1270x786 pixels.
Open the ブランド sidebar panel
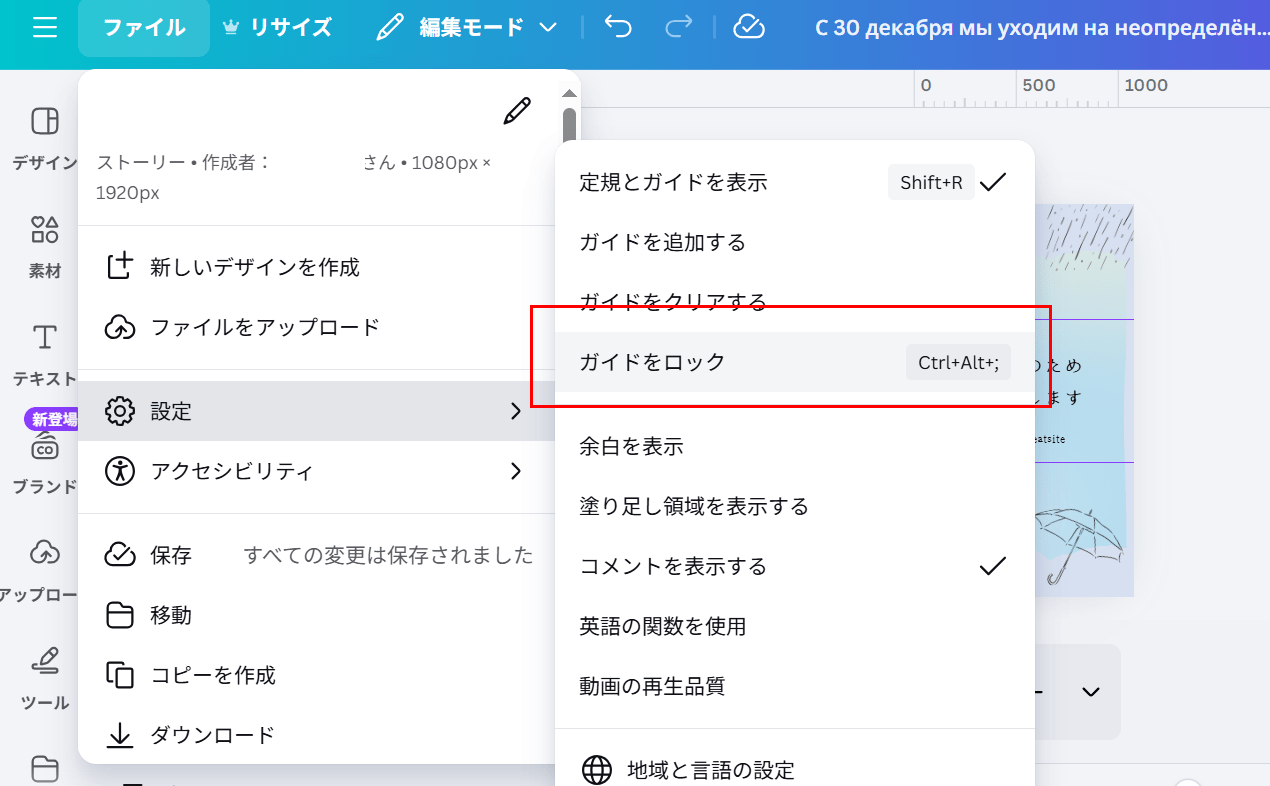[45, 464]
